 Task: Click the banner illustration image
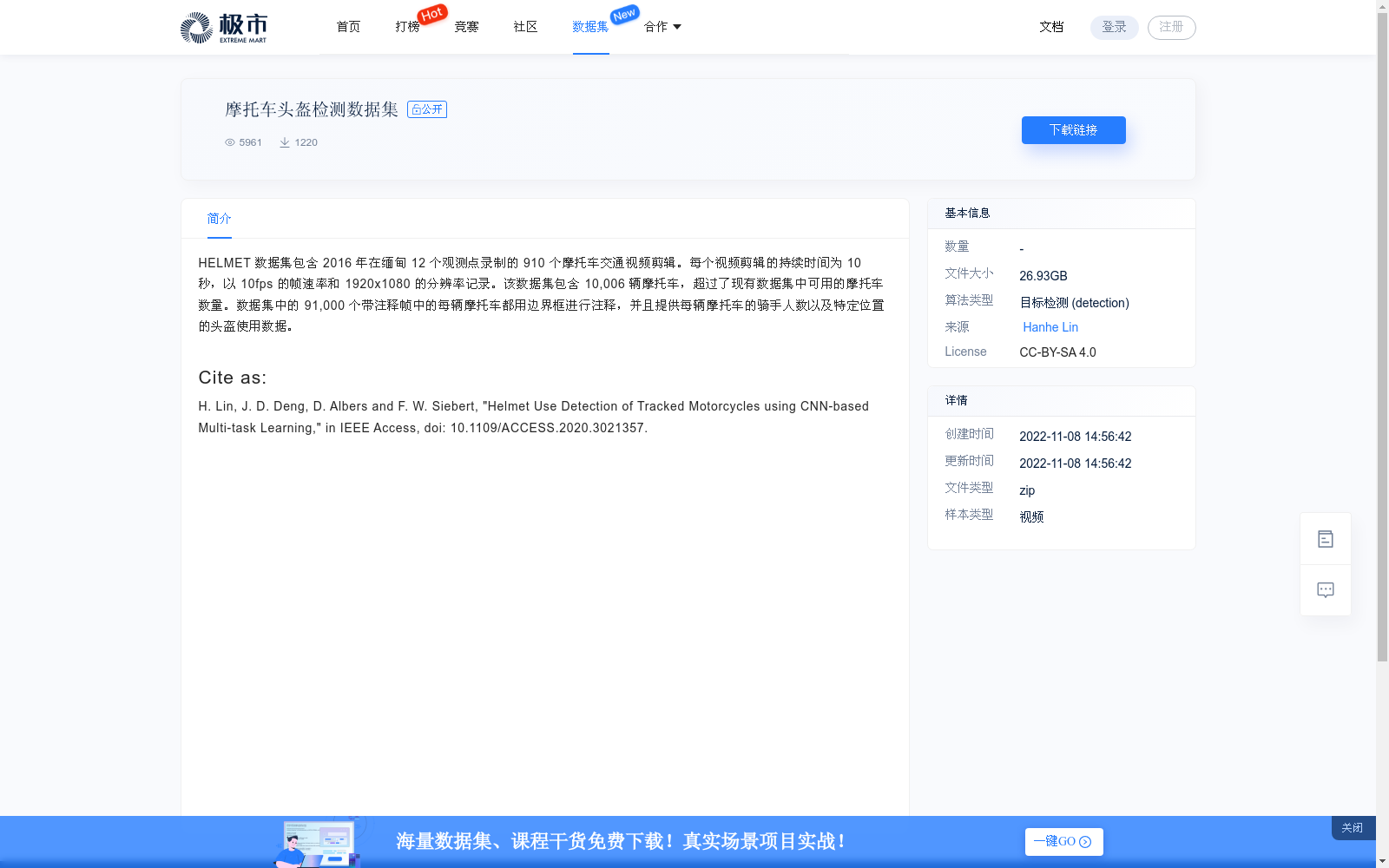[318, 842]
